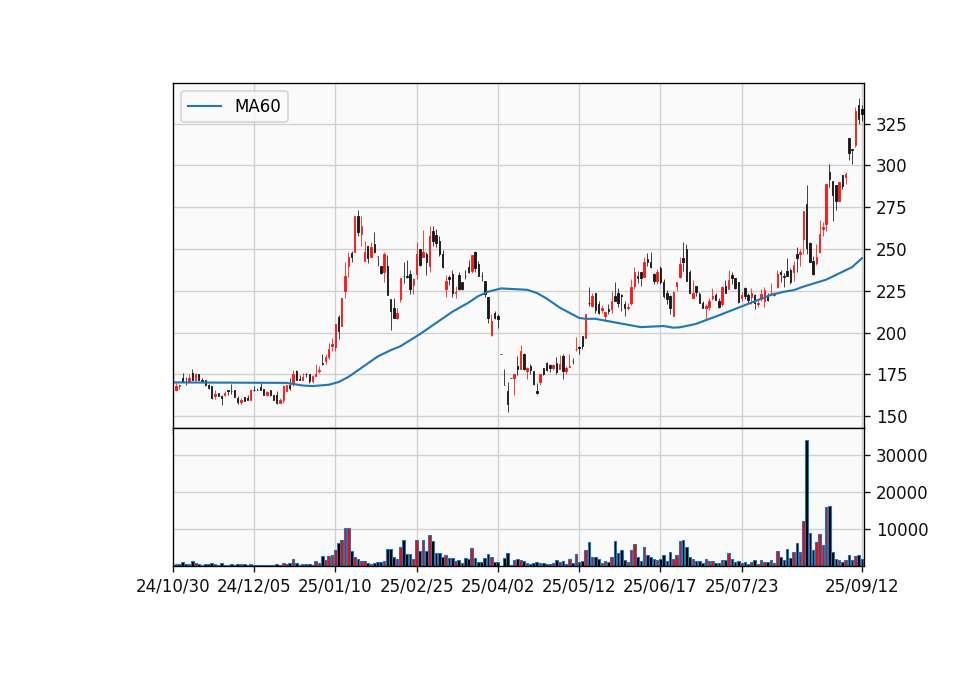The height and width of the screenshot is (690, 960).
Task: Click the 275 price axis label
Action: click(891, 208)
